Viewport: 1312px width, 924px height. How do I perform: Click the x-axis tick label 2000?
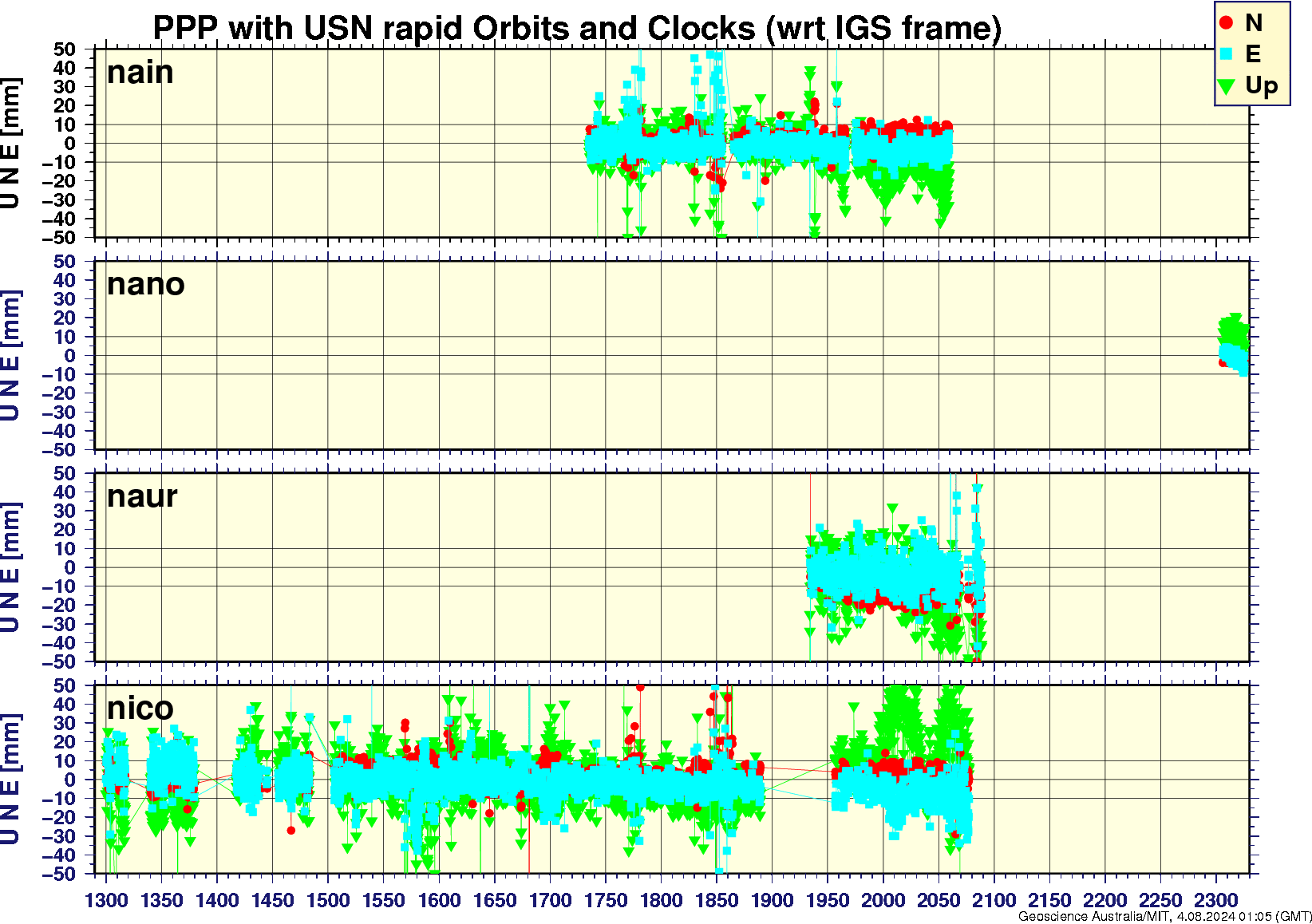[883, 900]
